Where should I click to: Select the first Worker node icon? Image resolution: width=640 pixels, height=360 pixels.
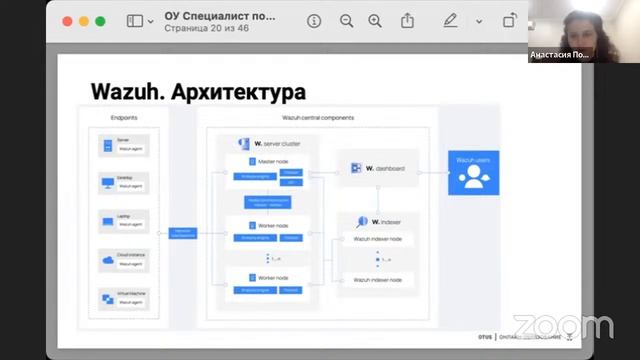pyautogui.click(x=252, y=225)
